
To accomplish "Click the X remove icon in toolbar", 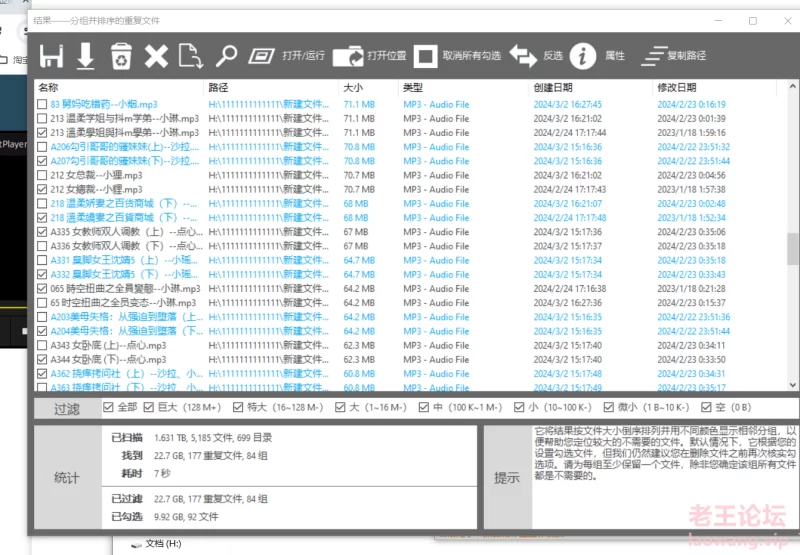I will (x=156, y=56).
